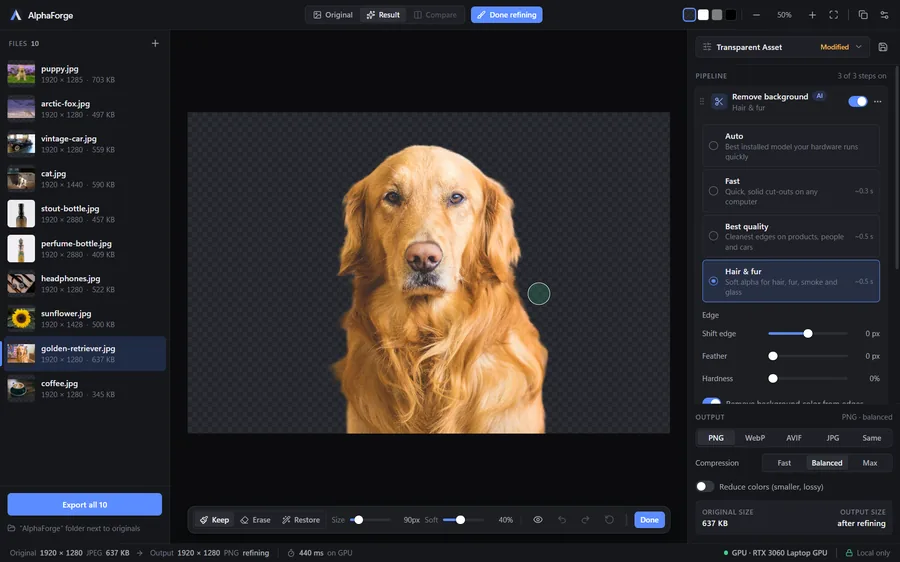Select the Erase brush tool
The image size is (900, 562).
255,520
